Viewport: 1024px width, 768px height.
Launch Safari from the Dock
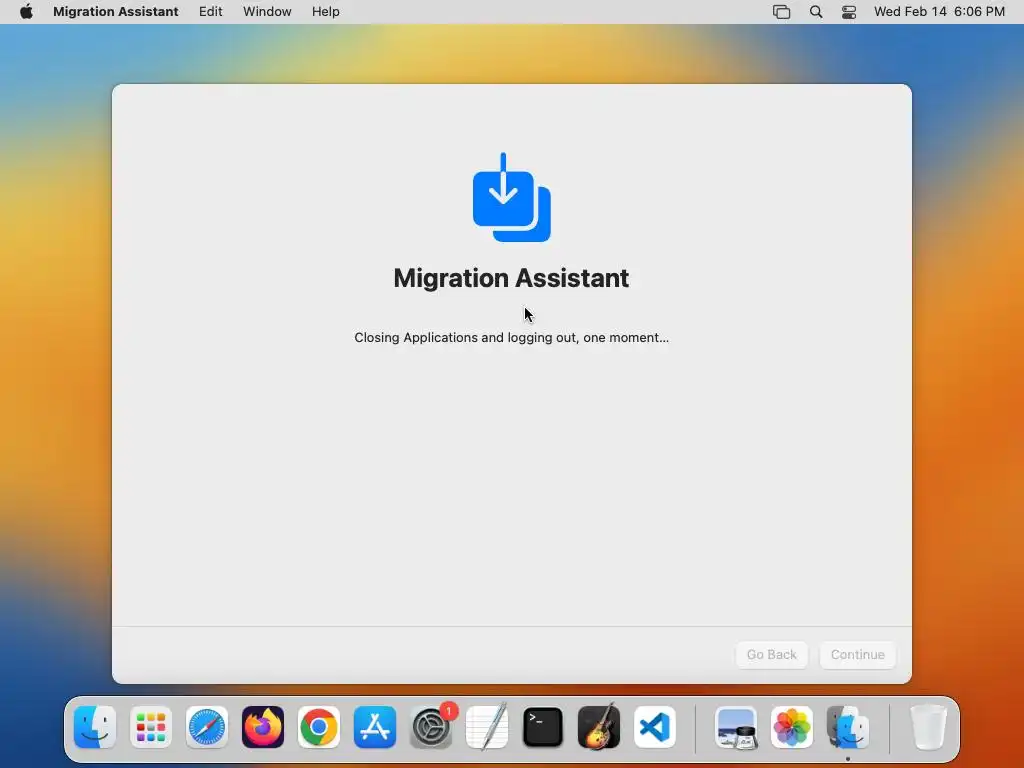click(207, 727)
